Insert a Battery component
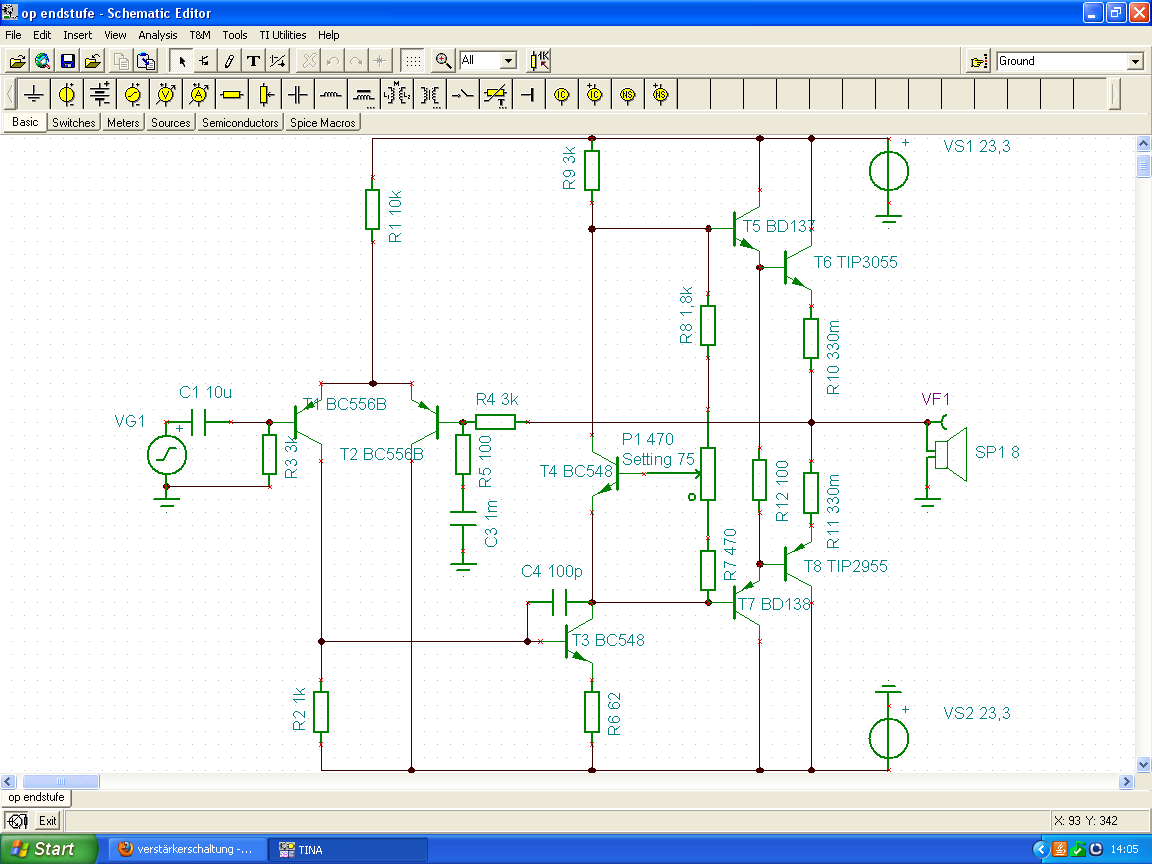This screenshot has height=864, width=1152. [x=100, y=95]
